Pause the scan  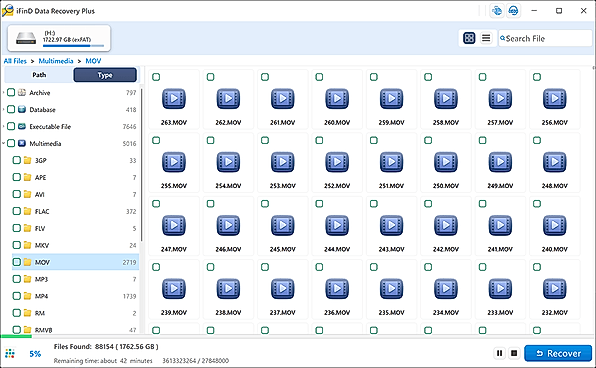coord(499,353)
